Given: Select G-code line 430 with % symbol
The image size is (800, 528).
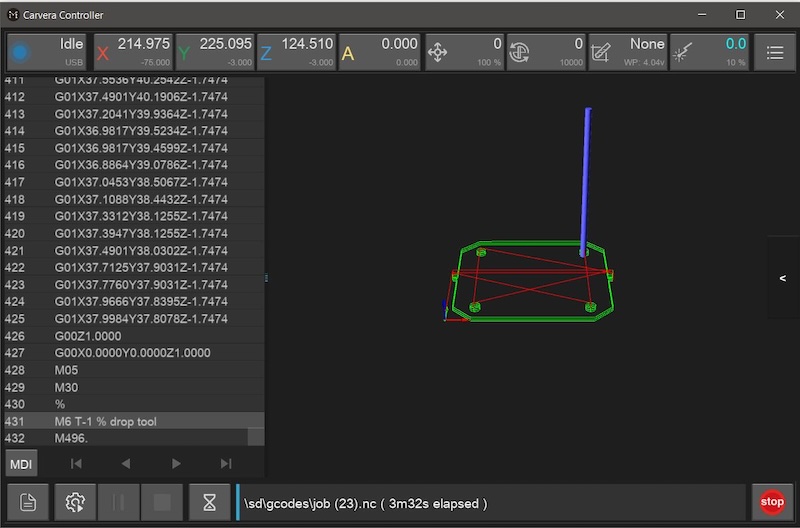Looking at the screenshot, I should tap(134, 404).
